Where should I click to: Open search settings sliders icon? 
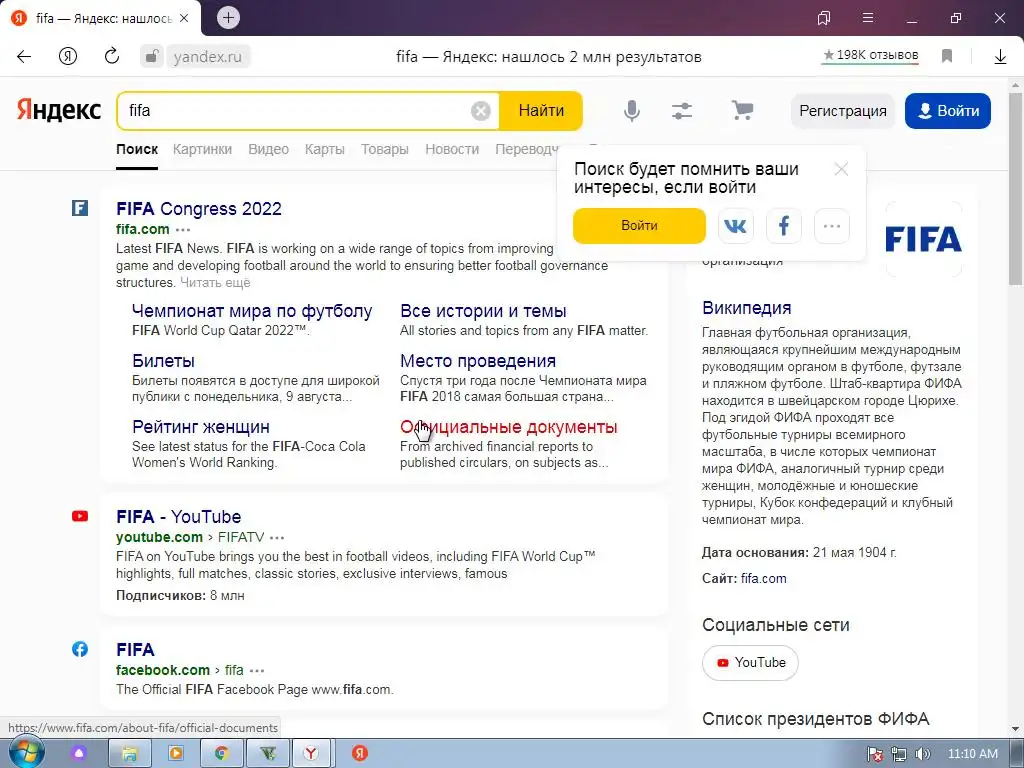[682, 110]
